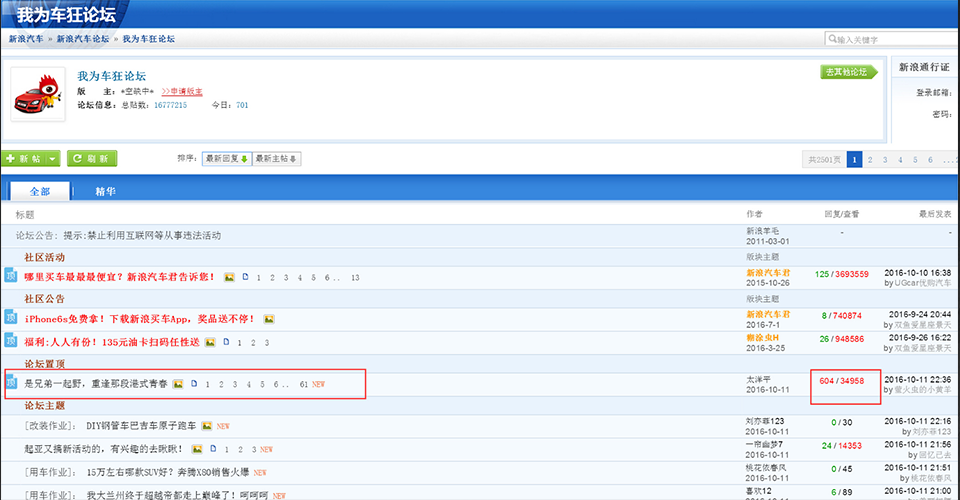
Task: Open the 新帖 dropdown arrow
Action: (x=50, y=159)
